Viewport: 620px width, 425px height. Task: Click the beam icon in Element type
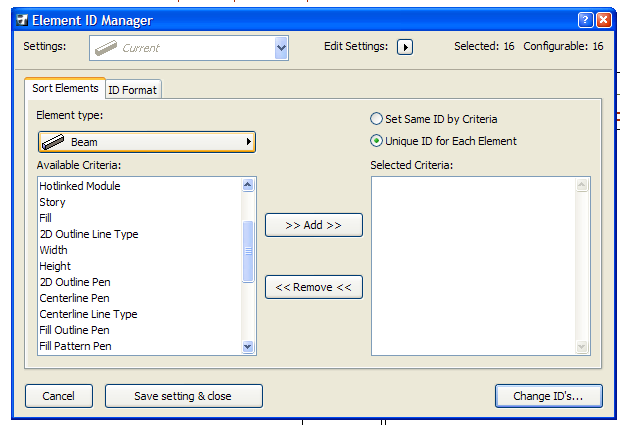tap(53, 142)
